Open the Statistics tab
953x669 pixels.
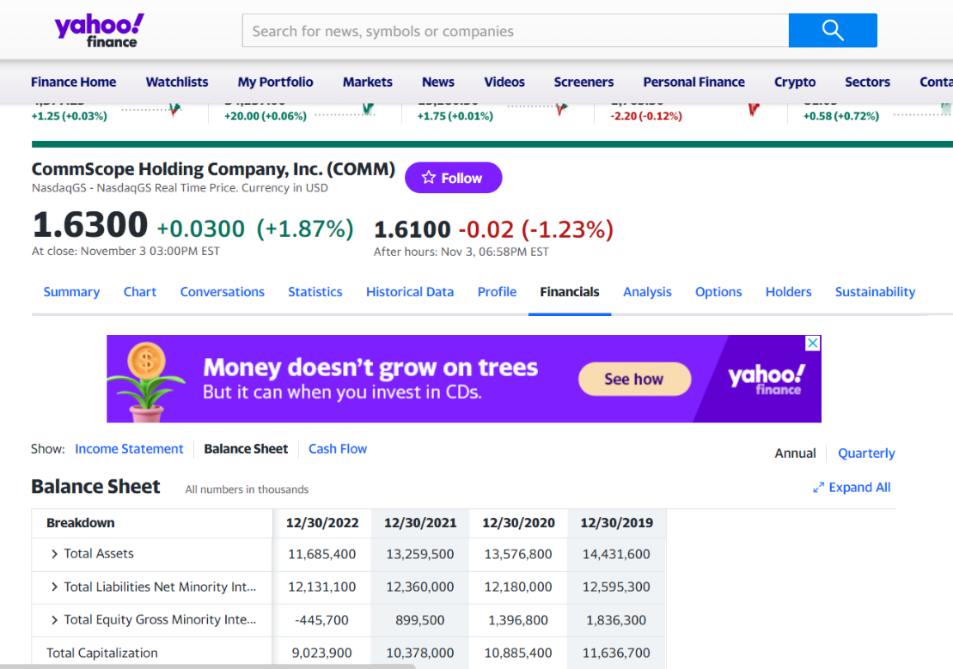315,292
